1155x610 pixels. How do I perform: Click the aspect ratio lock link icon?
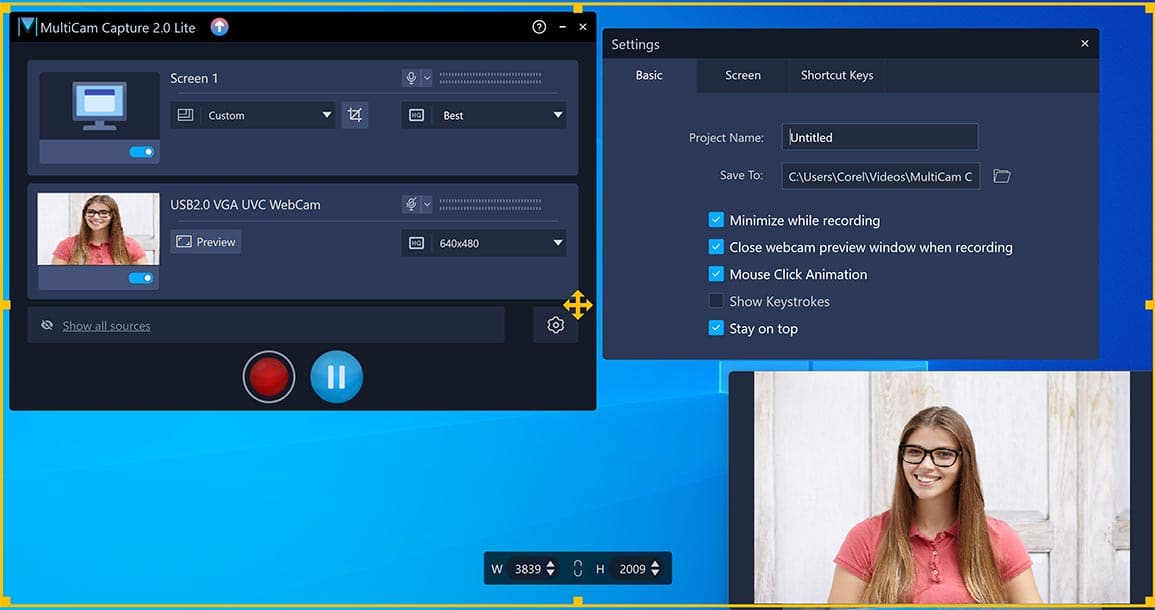click(577, 569)
